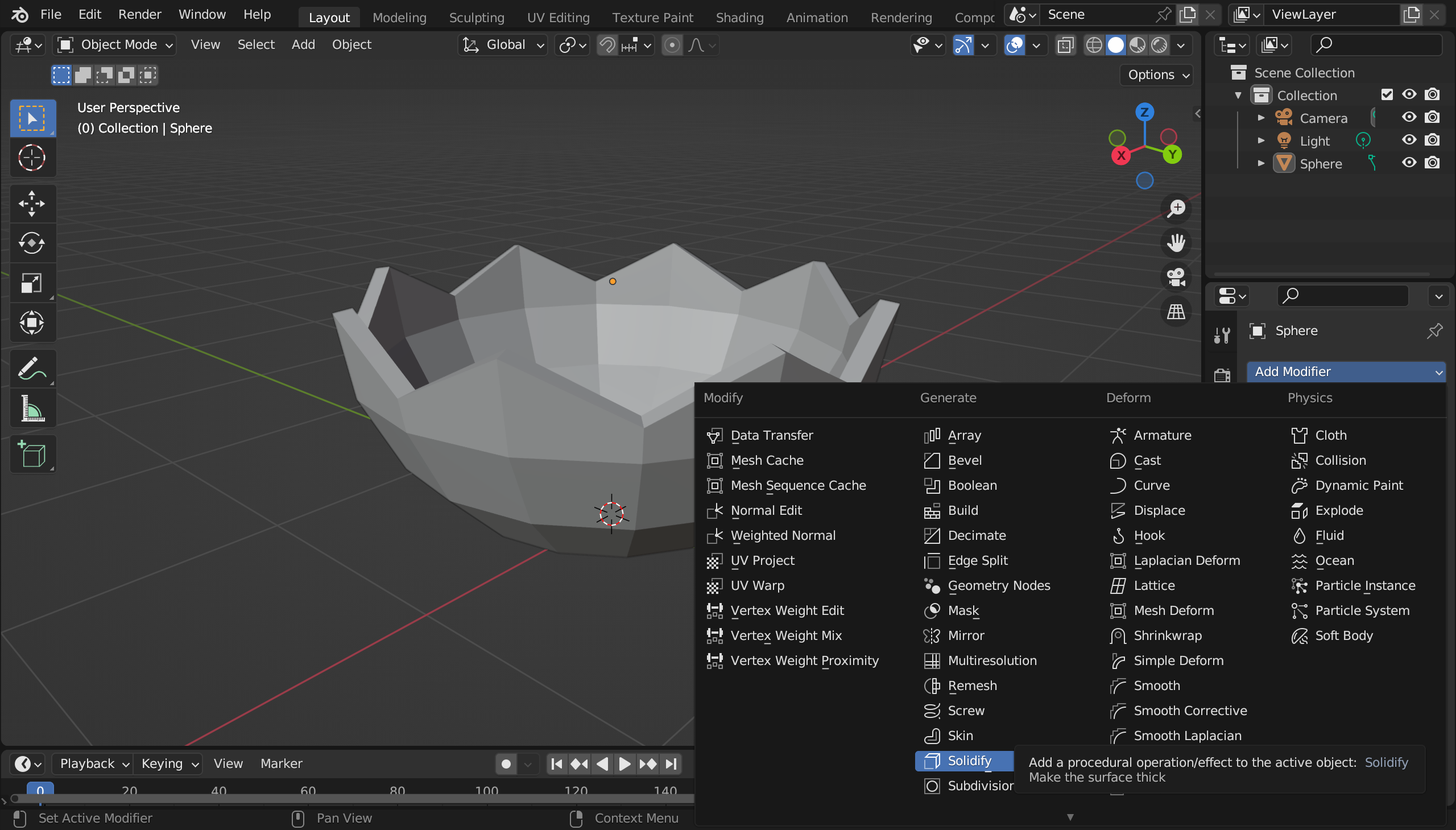Enable auto keying record button
Screen dimensions: 1456x830
[506, 764]
